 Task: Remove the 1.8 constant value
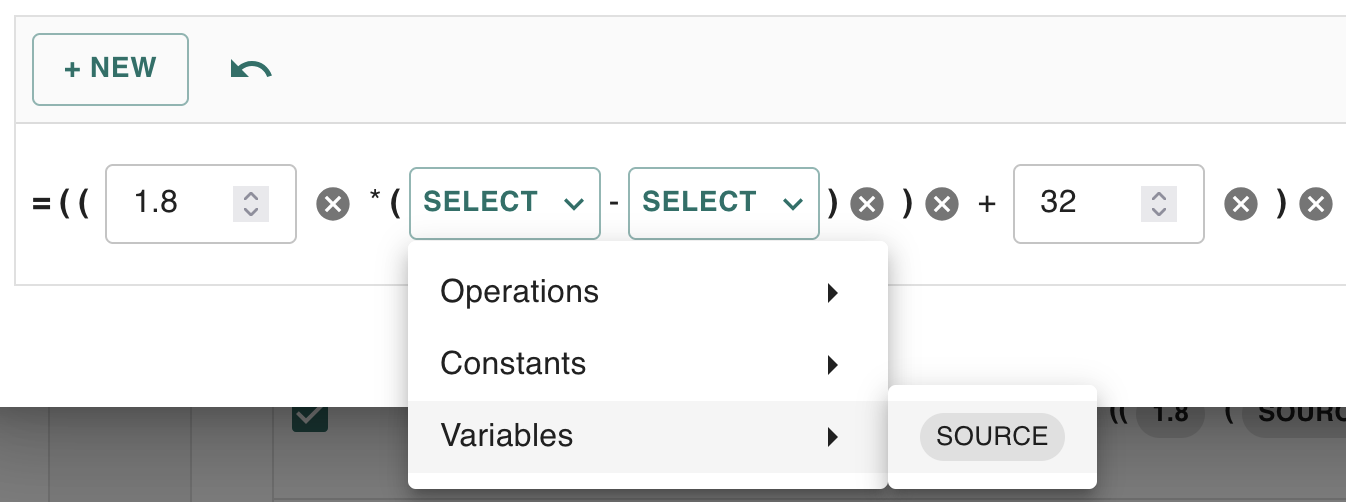click(x=333, y=205)
